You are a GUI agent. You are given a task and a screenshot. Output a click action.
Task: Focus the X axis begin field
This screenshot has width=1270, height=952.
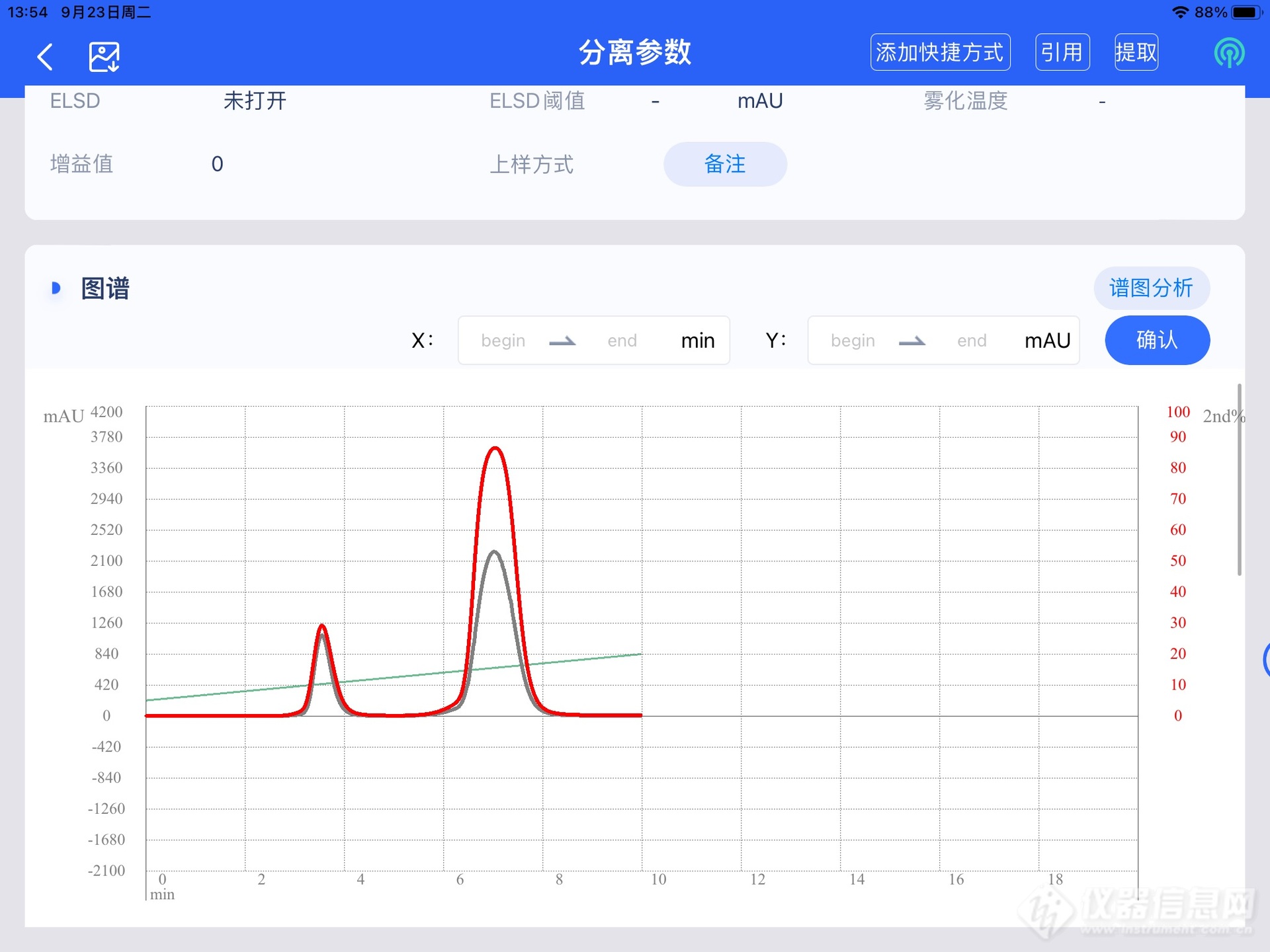coord(503,340)
